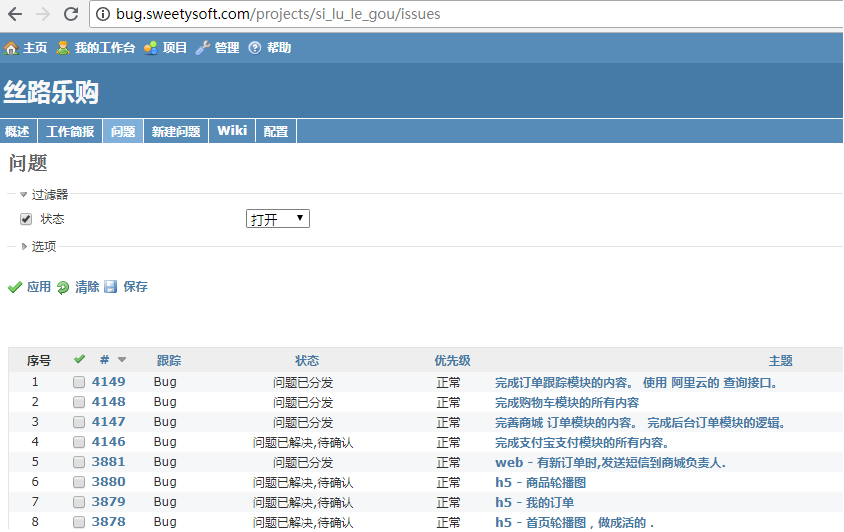Click the floppy disk 保存 icon
844x532 pixels.
[111, 287]
